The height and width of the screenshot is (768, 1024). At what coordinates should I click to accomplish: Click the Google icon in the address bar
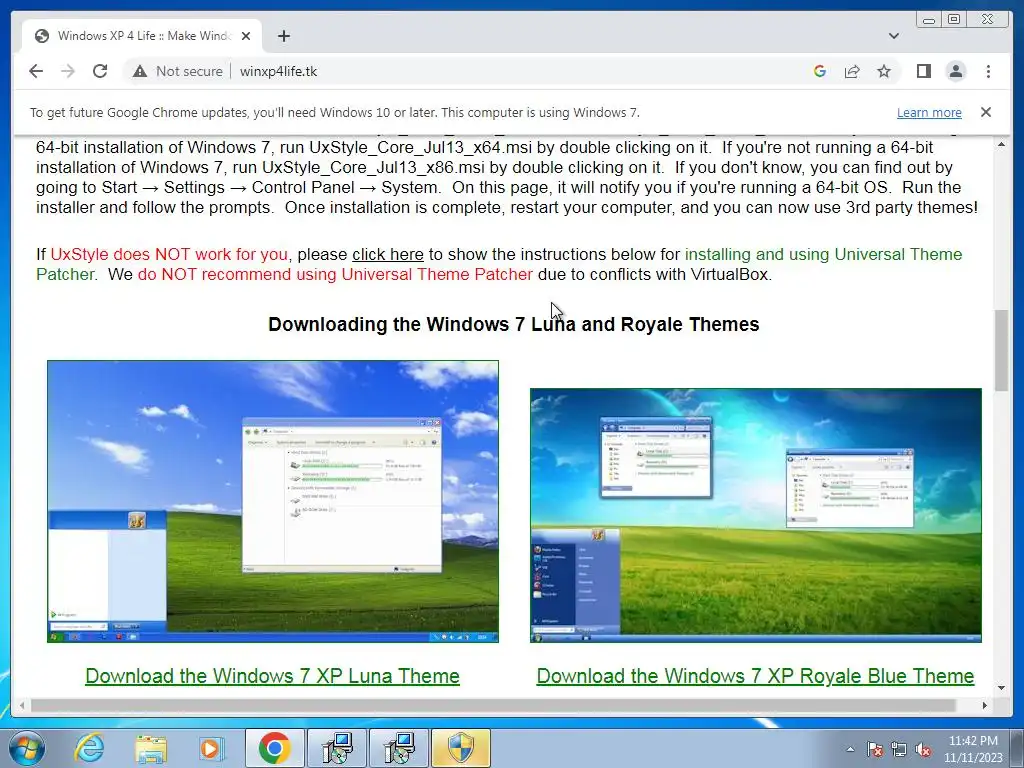click(820, 71)
